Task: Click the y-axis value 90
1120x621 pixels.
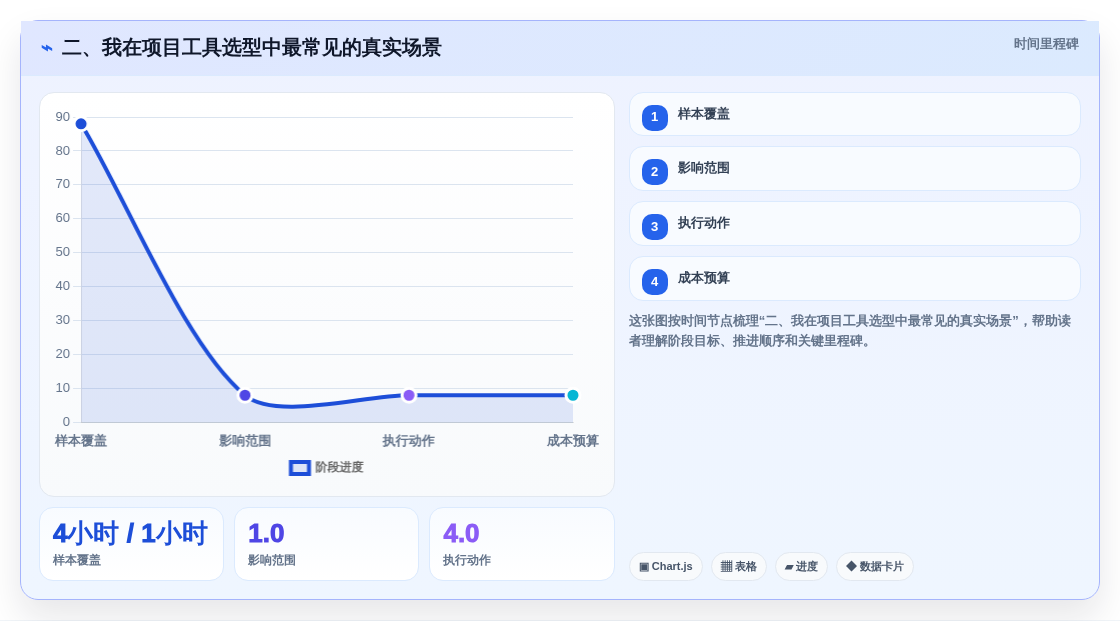Action: pos(63,117)
